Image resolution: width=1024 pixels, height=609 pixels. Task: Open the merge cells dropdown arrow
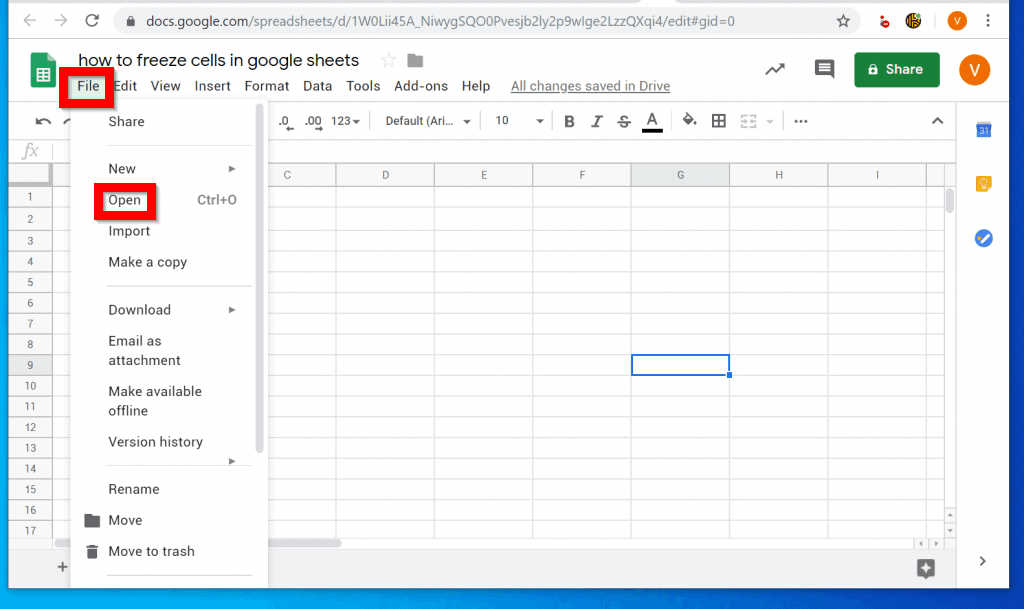[x=770, y=121]
